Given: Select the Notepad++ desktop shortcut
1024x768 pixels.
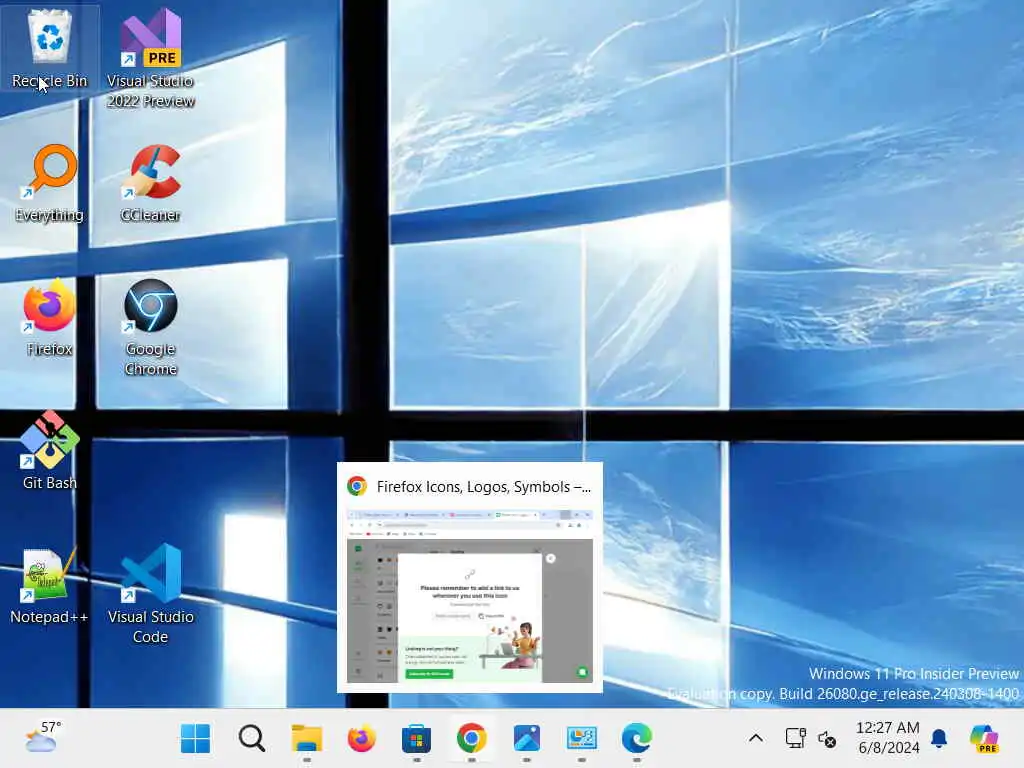Looking at the screenshot, I should [x=50, y=586].
